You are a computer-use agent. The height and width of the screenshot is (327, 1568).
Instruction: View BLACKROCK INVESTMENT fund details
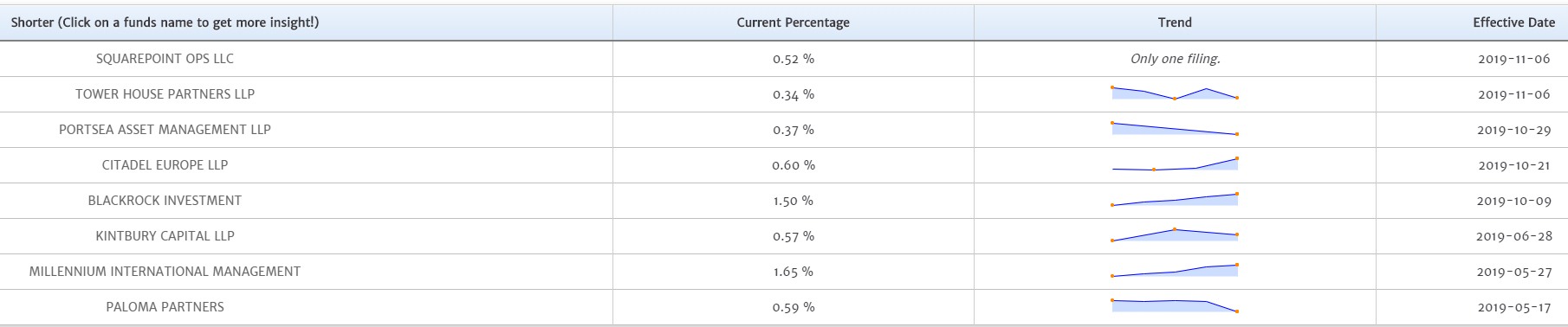tap(165, 201)
